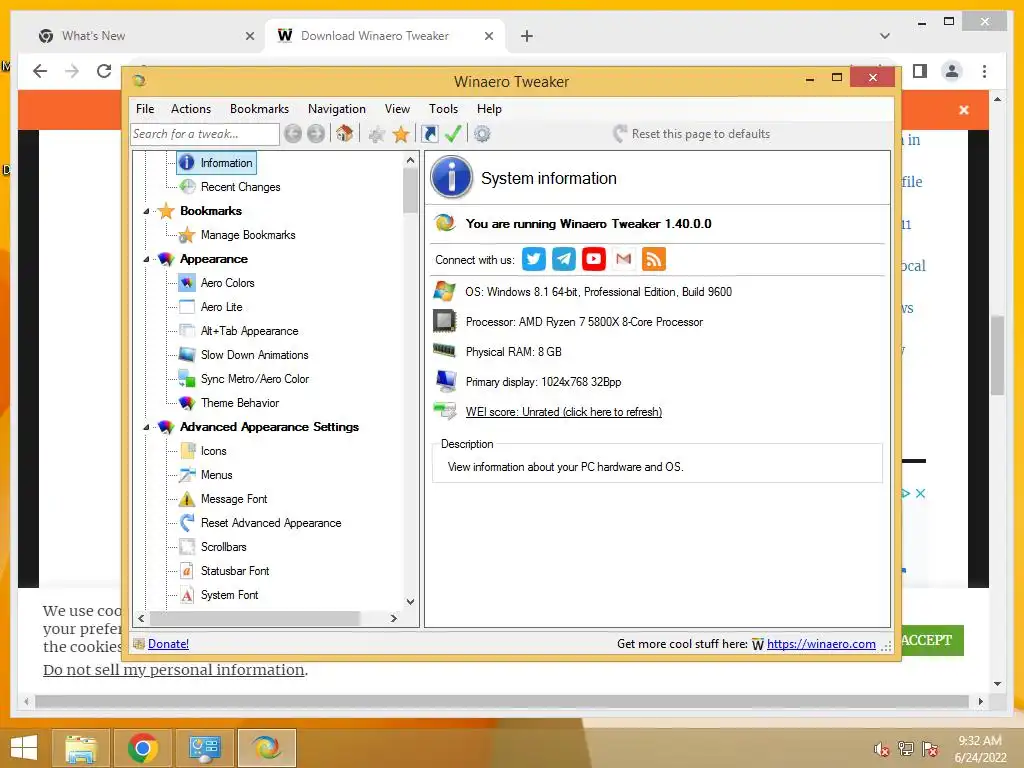Open the Gmail contact icon
1024x768 pixels.
pyautogui.click(x=624, y=259)
